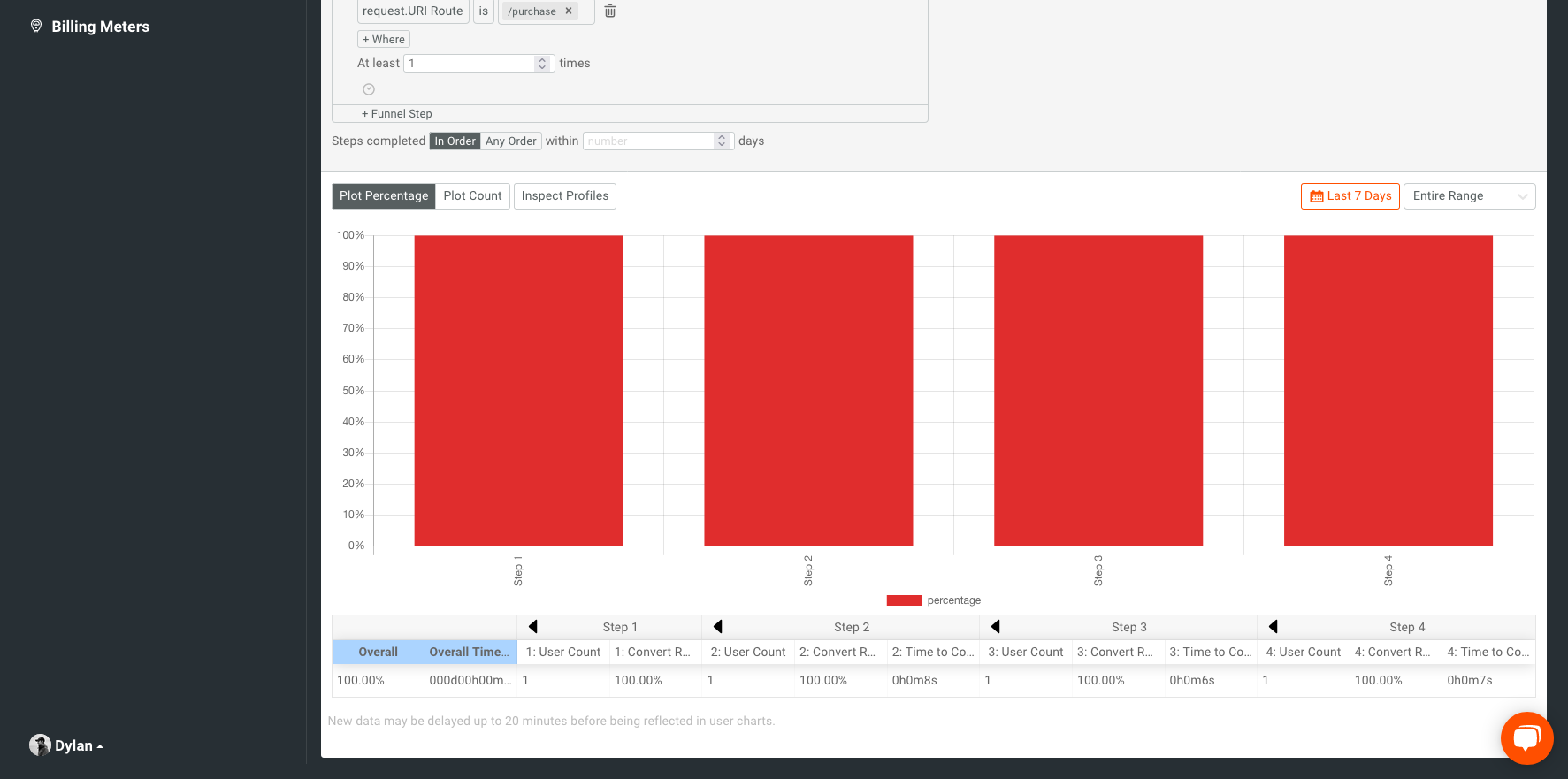Collapse Step 2 columns with its arrow

(718, 627)
